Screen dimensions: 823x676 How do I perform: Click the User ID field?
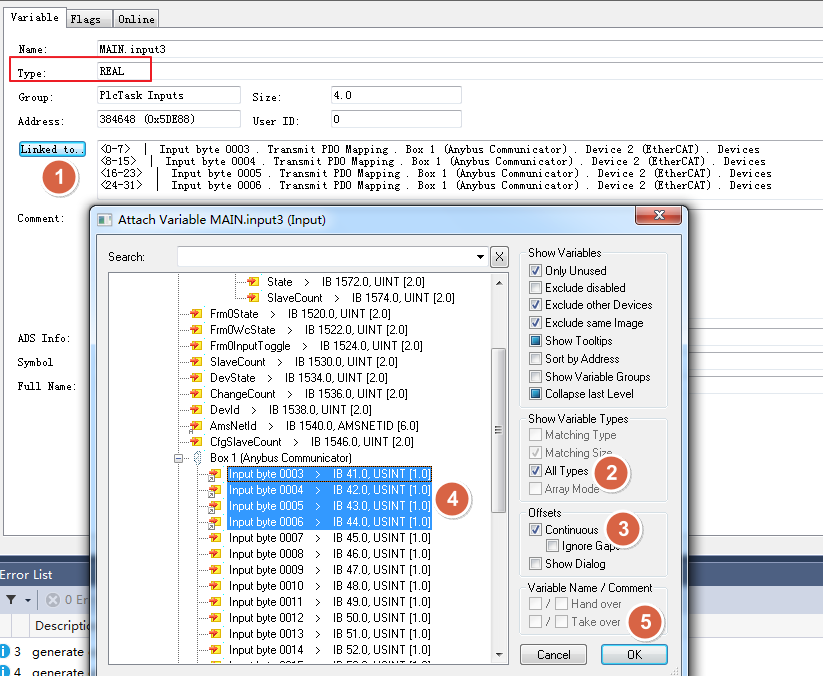click(396, 119)
